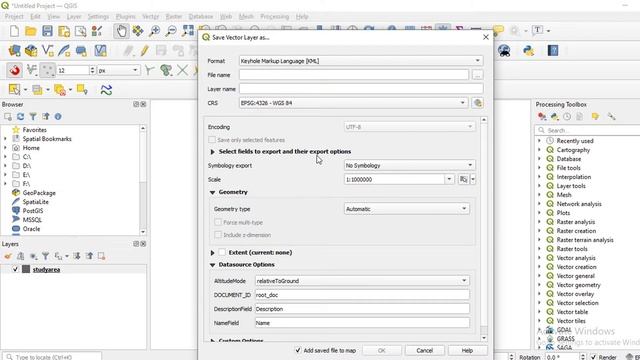Click dialog options scrollbar down arrow
This screenshot has width=640, height=360.
click(484, 338)
